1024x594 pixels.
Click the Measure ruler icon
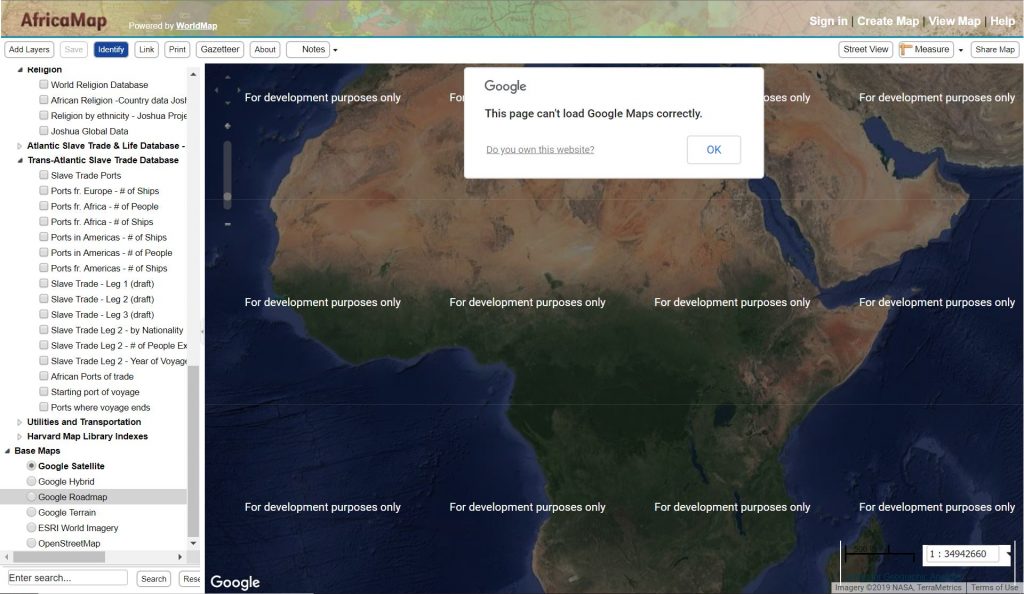coord(906,50)
